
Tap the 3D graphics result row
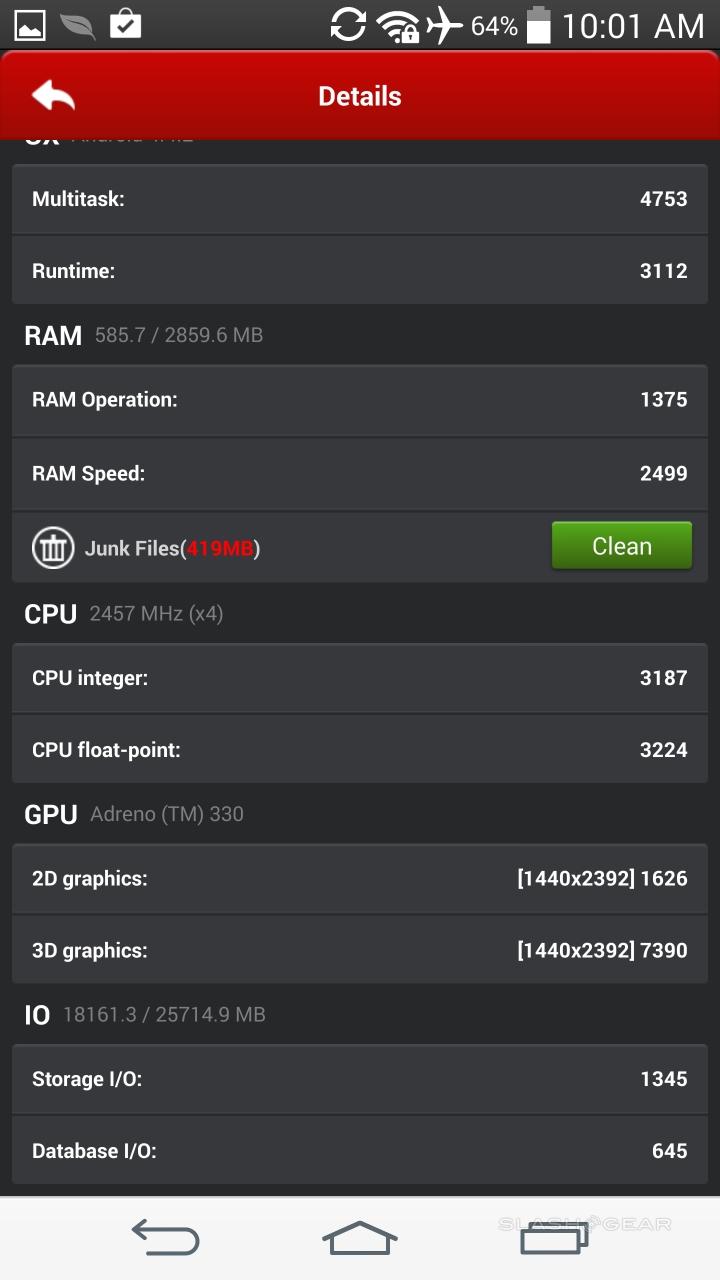coord(360,950)
